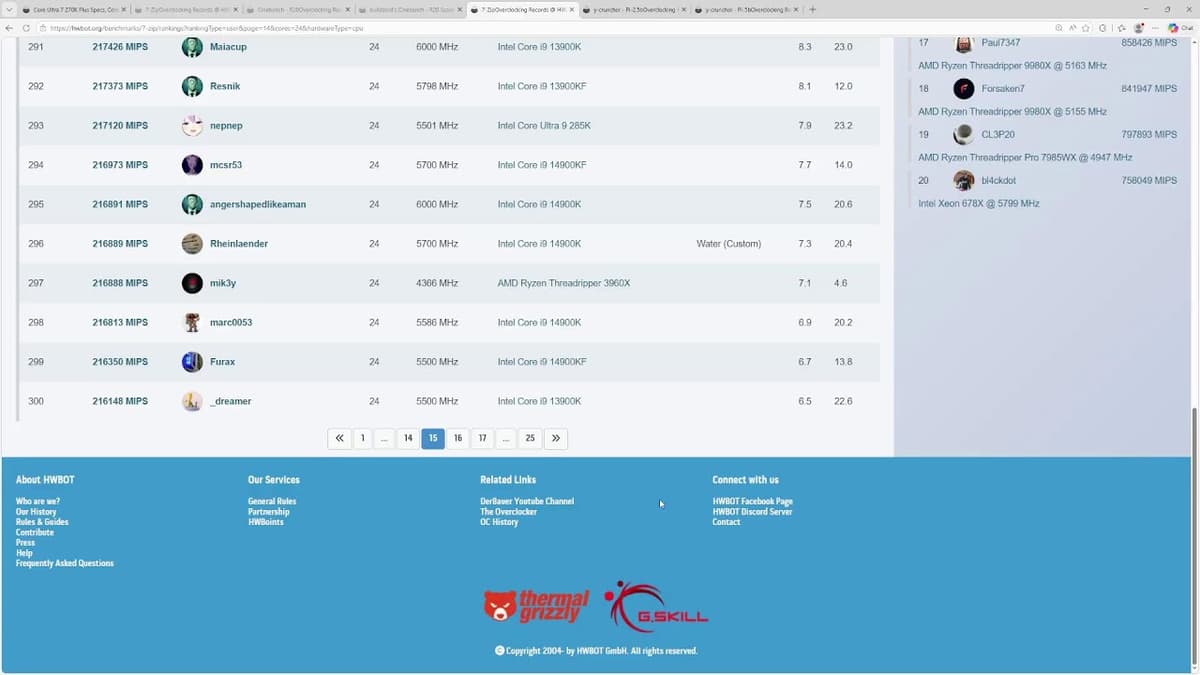Click the Thermal Grizzly sponsor logo
This screenshot has width=1200, height=675.
point(536,606)
